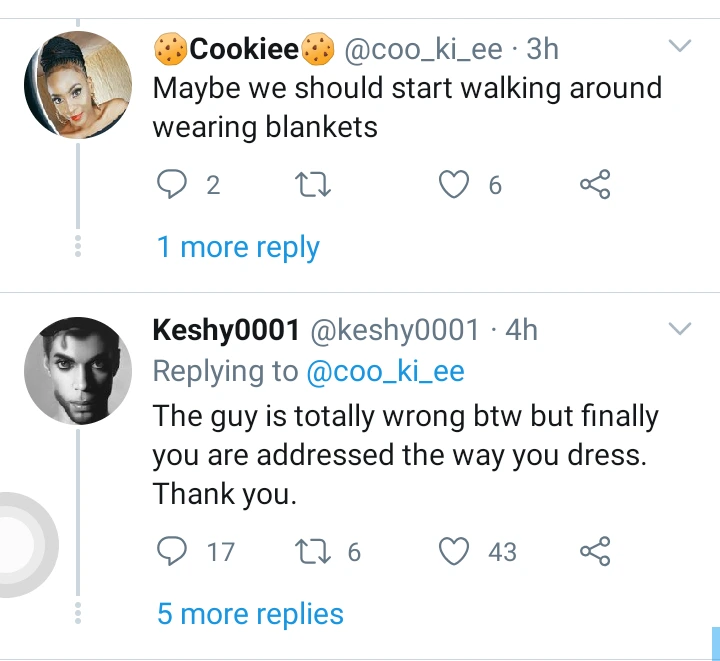Expand '5 more replies' thread
Viewport: 720px width, 661px height.
[250, 613]
